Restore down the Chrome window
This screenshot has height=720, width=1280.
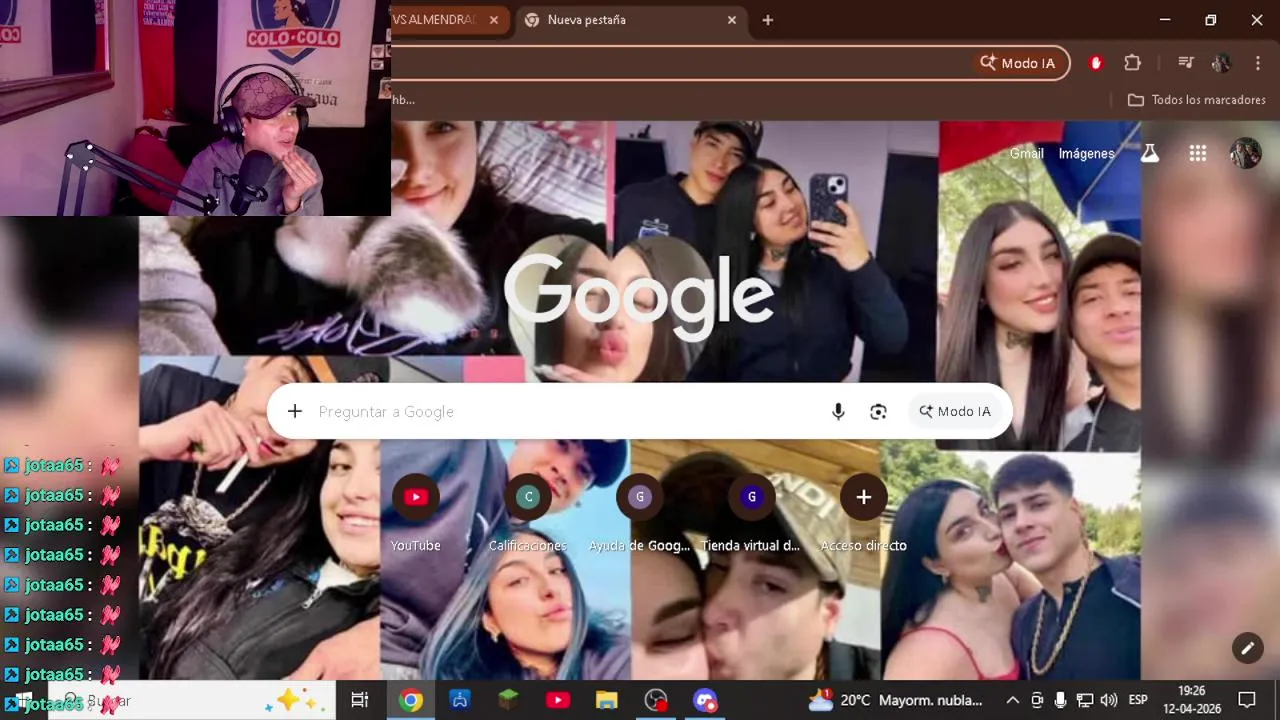click(x=1211, y=20)
